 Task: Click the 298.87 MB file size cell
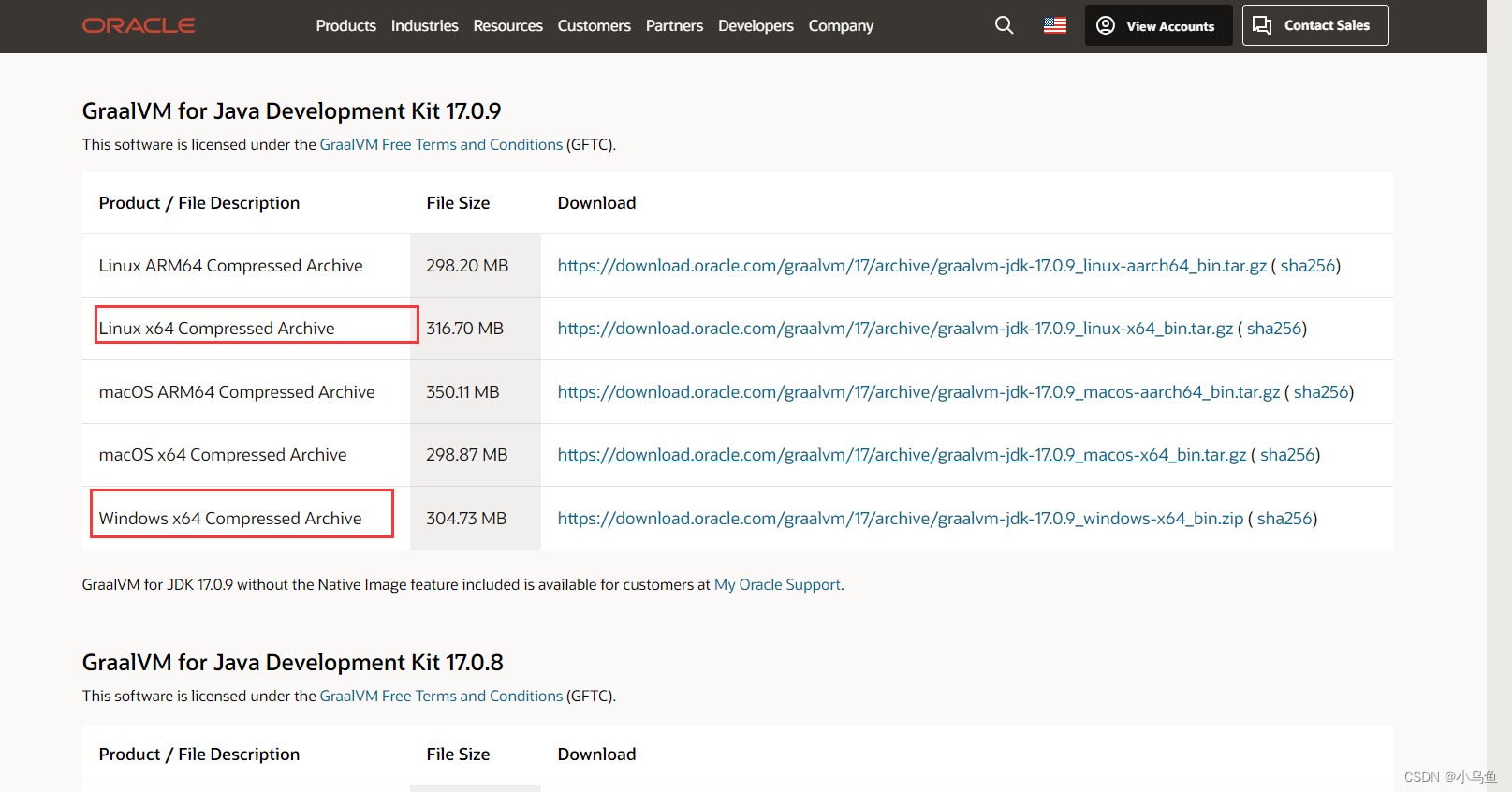[x=476, y=455]
